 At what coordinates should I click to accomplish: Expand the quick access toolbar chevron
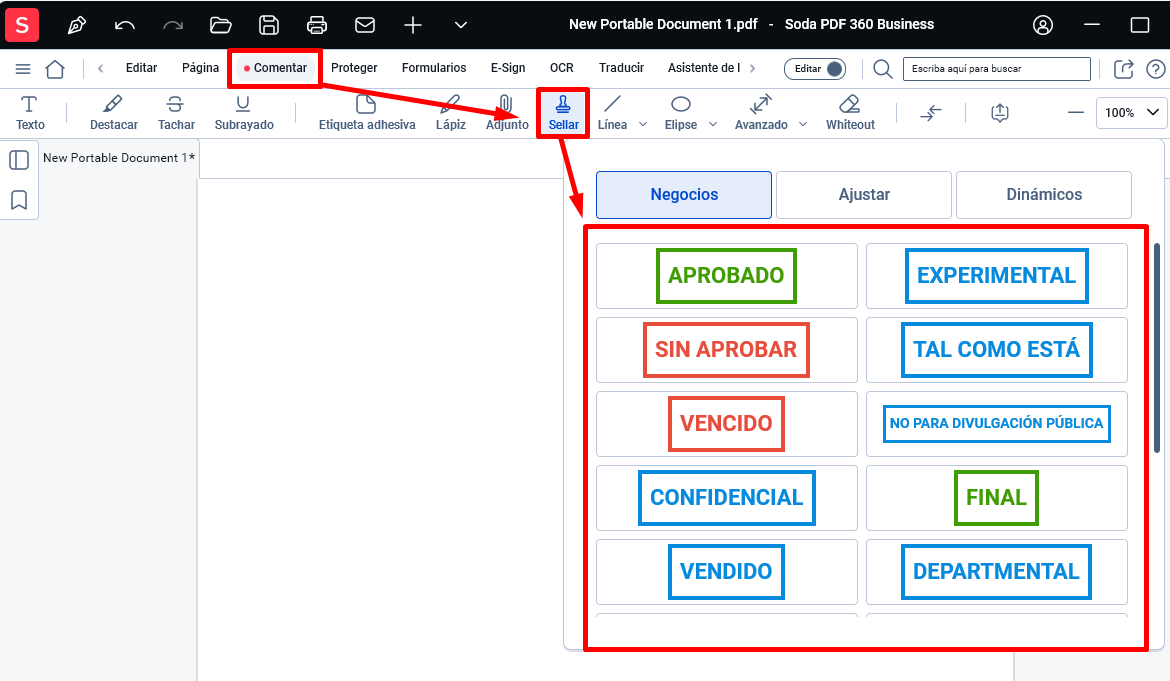pos(461,25)
